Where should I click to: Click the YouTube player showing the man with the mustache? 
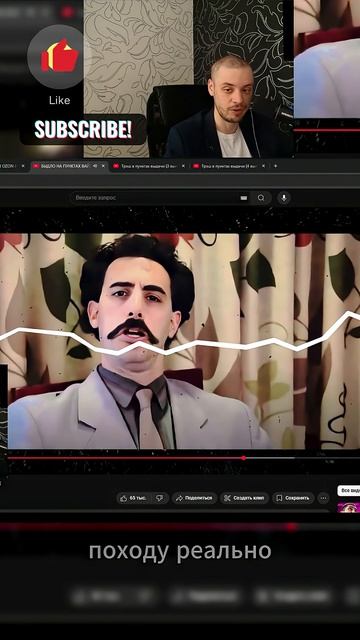coord(180,341)
